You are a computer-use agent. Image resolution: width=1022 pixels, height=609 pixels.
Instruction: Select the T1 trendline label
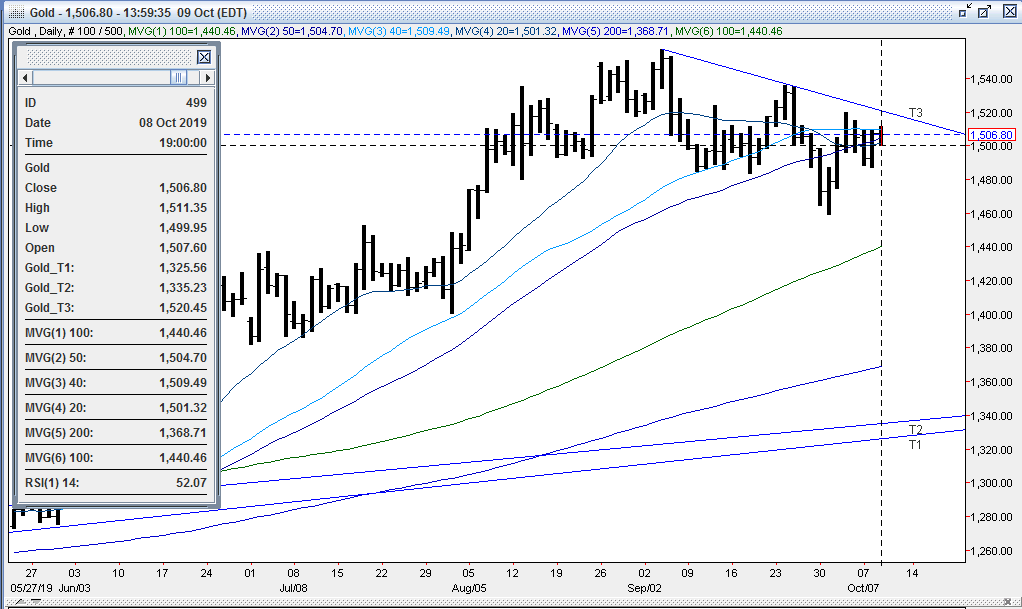pyautogui.click(x=916, y=445)
